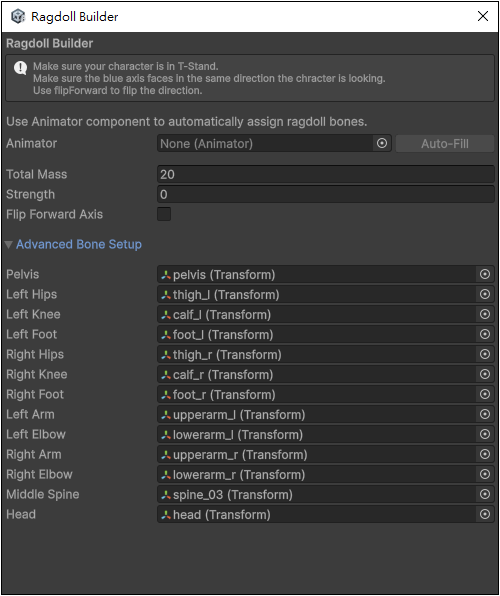Screen dimensions: 500x596
Task: Click the Strength value field
Action: click(326, 194)
